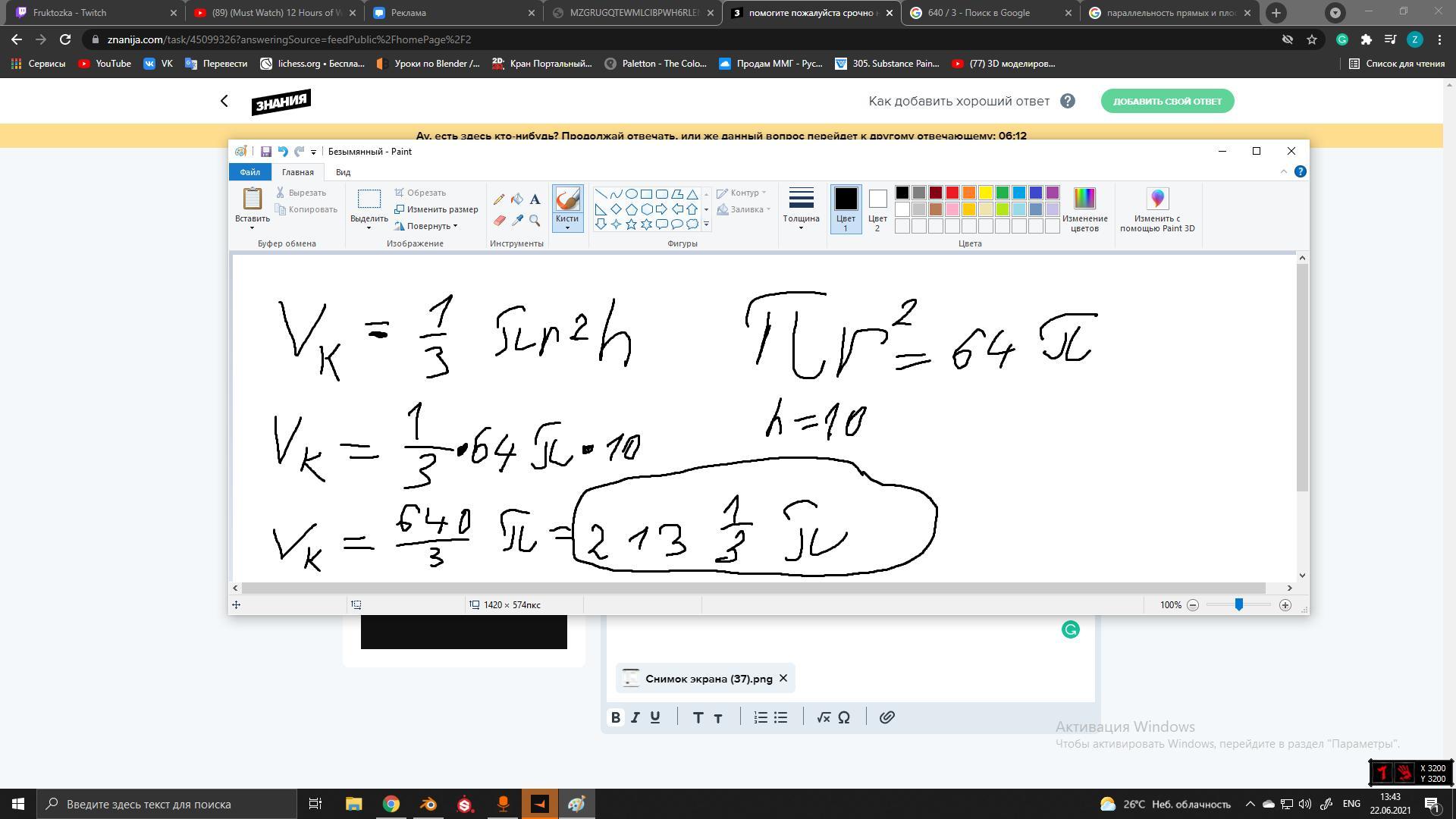Click the Windows taskbar search box
The width and height of the screenshot is (1456, 819).
(168, 804)
